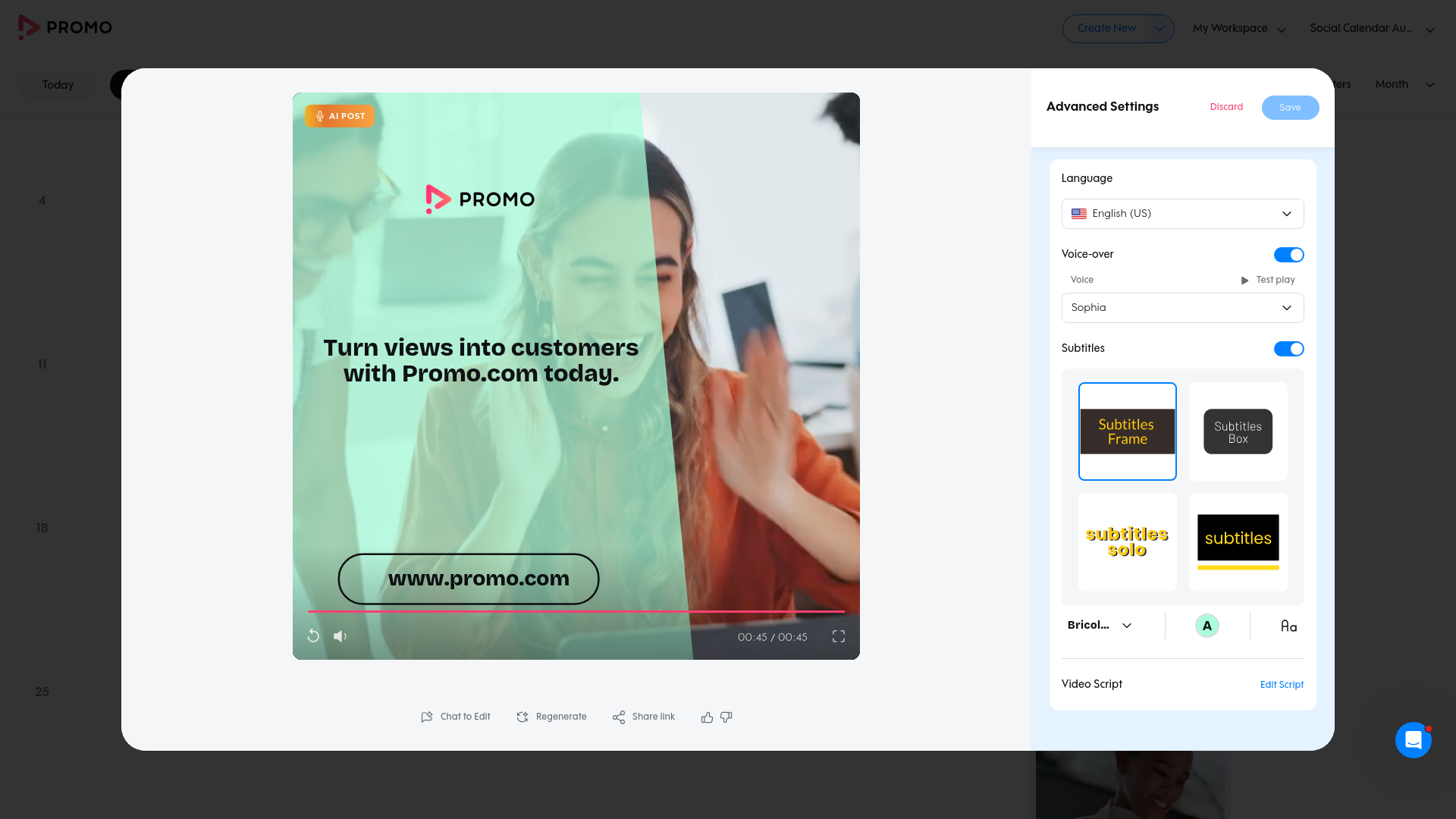This screenshot has height=819, width=1456.
Task: Click the thumbs up icon
Action: click(707, 717)
